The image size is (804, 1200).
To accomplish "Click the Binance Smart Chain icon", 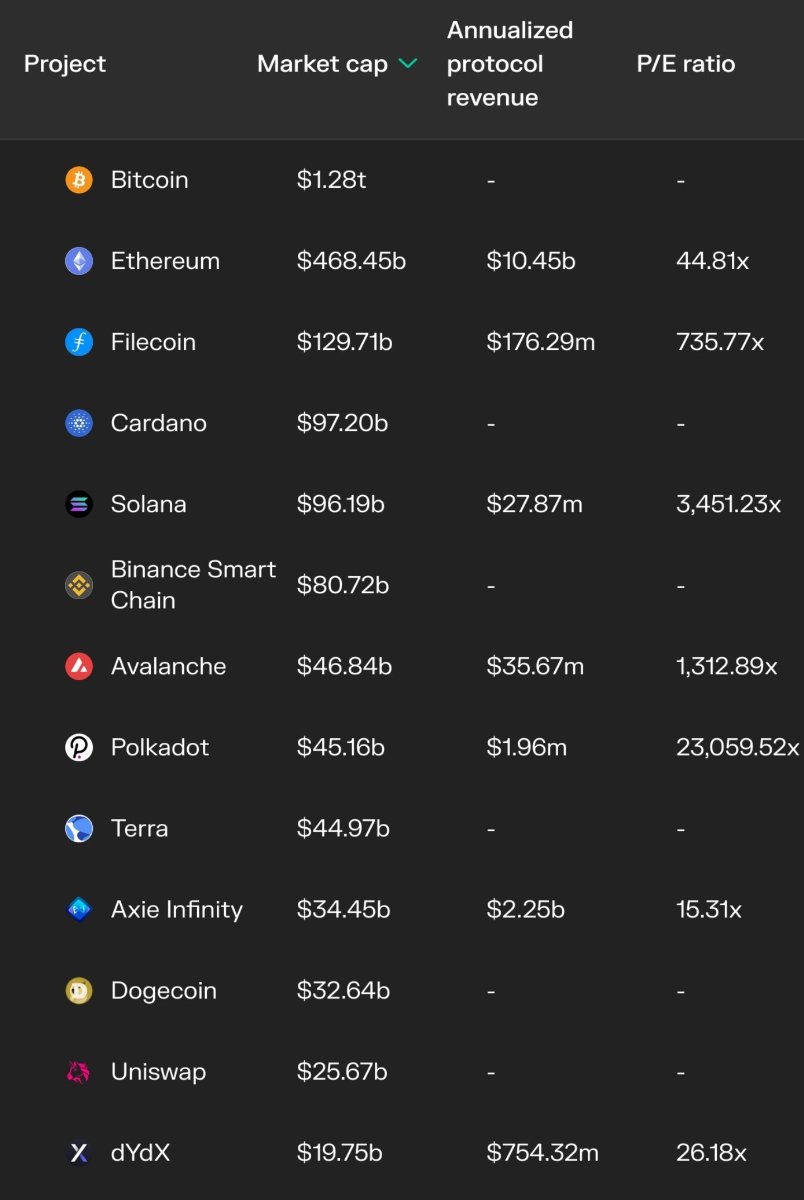I will click(x=79, y=585).
